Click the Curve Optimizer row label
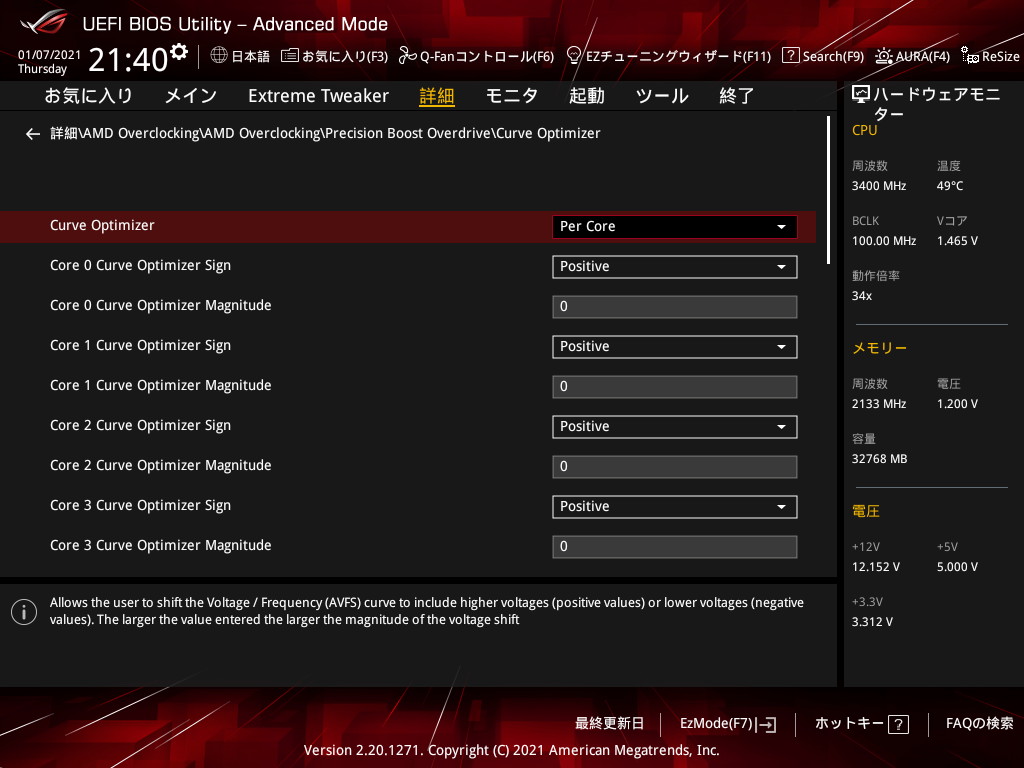Image resolution: width=1024 pixels, height=768 pixels. [x=103, y=225]
